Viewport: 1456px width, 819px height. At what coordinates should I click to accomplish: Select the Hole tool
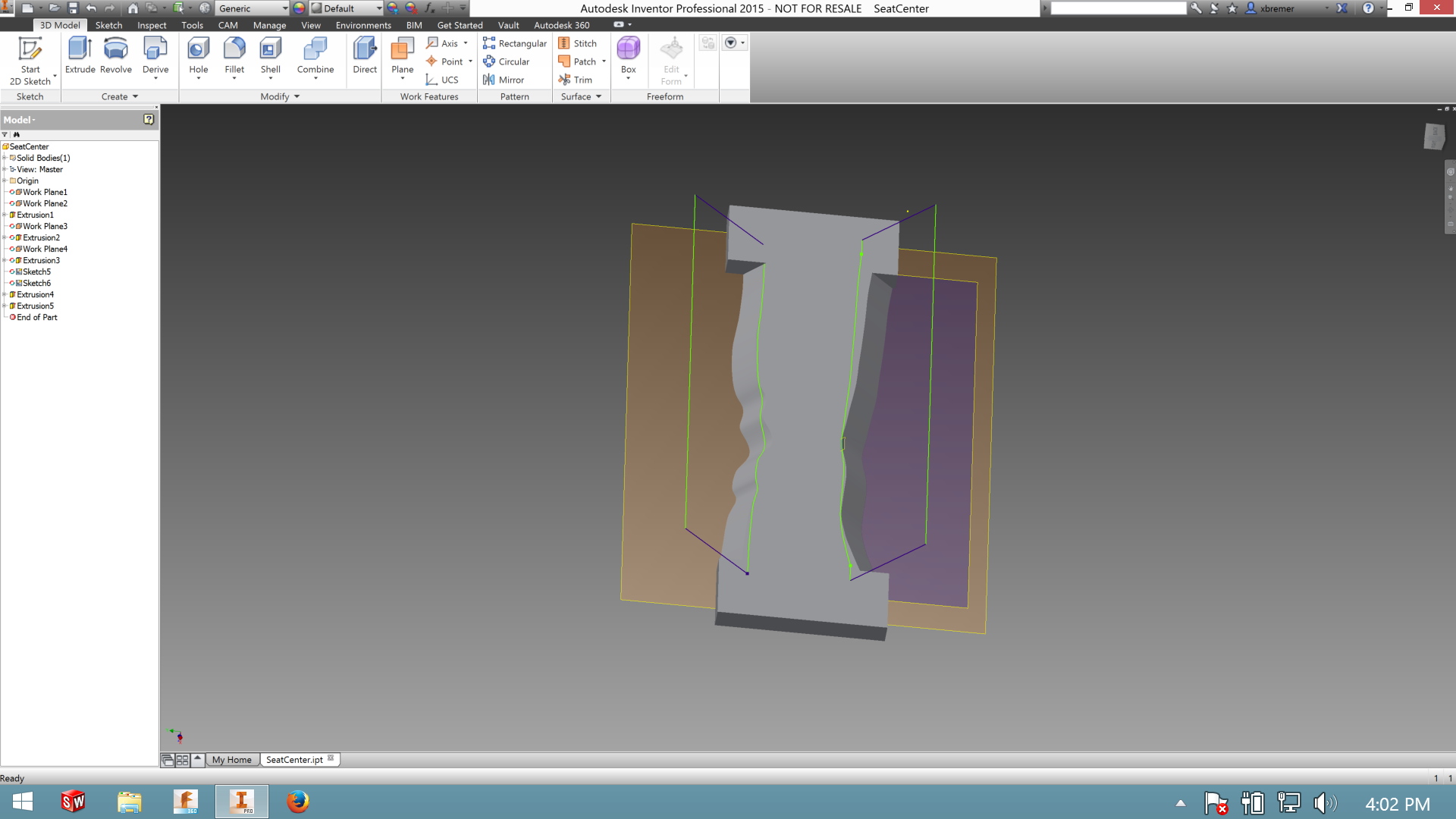pos(199,57)
